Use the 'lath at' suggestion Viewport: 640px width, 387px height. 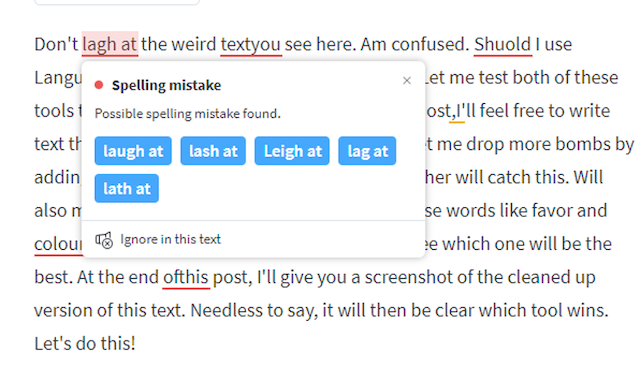click(127, 189)
